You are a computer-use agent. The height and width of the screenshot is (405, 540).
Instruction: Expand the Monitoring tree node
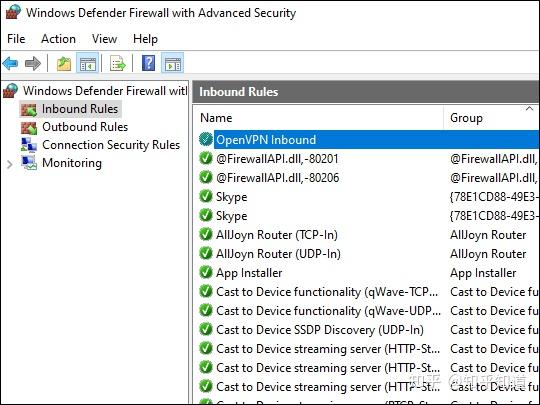click(x=10, y=165)
